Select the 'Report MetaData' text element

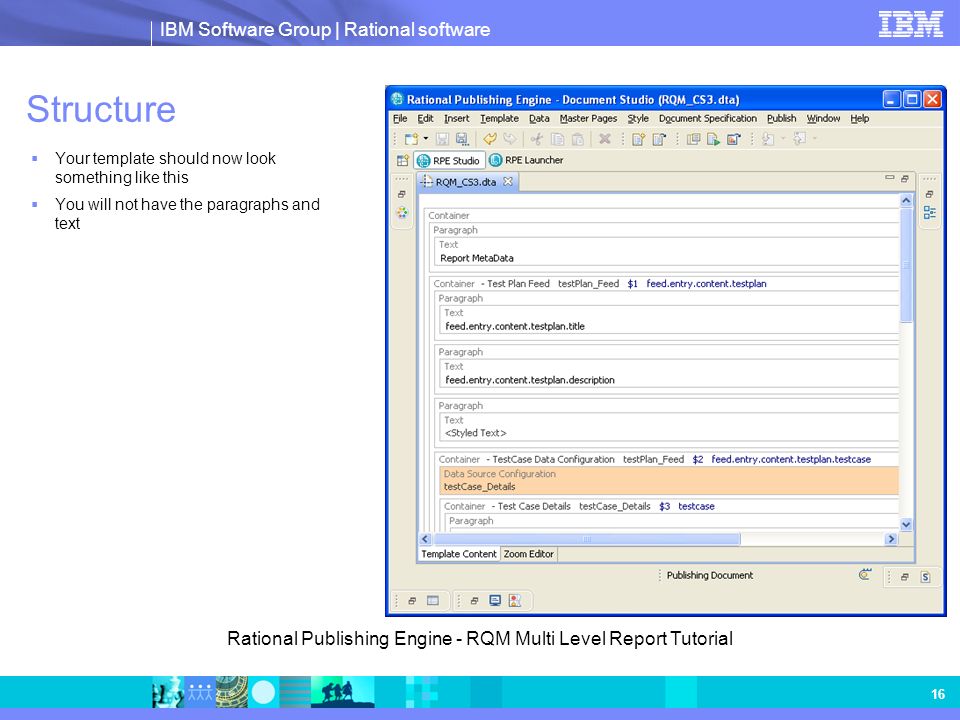coord(477,258)
